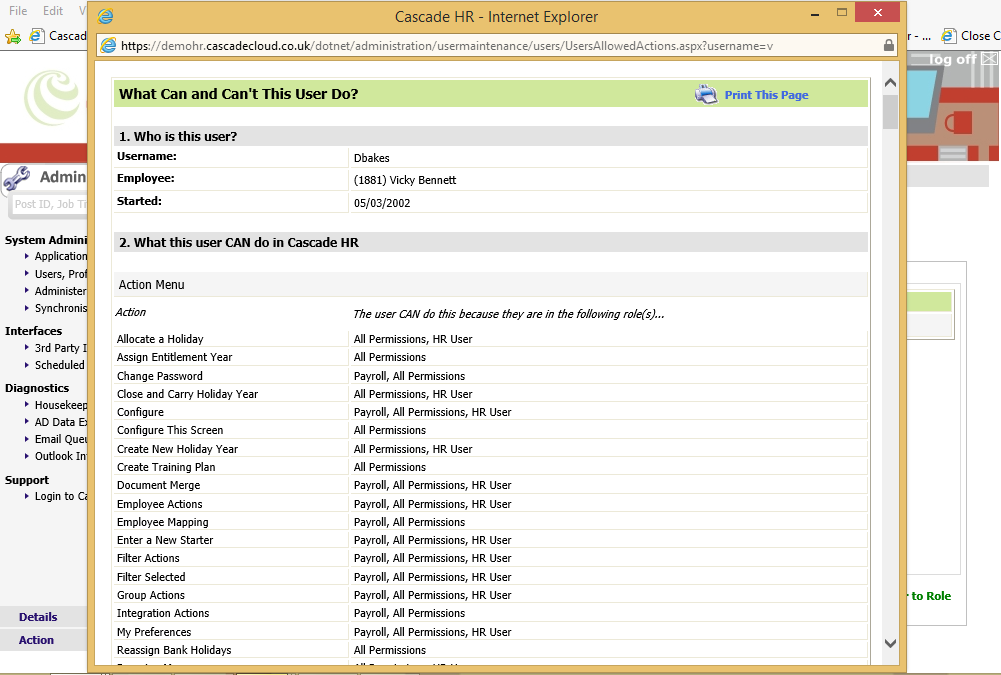Image resolution: width=1001 pixels, height=675 pixels.
Task: Select the 'Create New Holiday Year' row
Action: (490, 449)
